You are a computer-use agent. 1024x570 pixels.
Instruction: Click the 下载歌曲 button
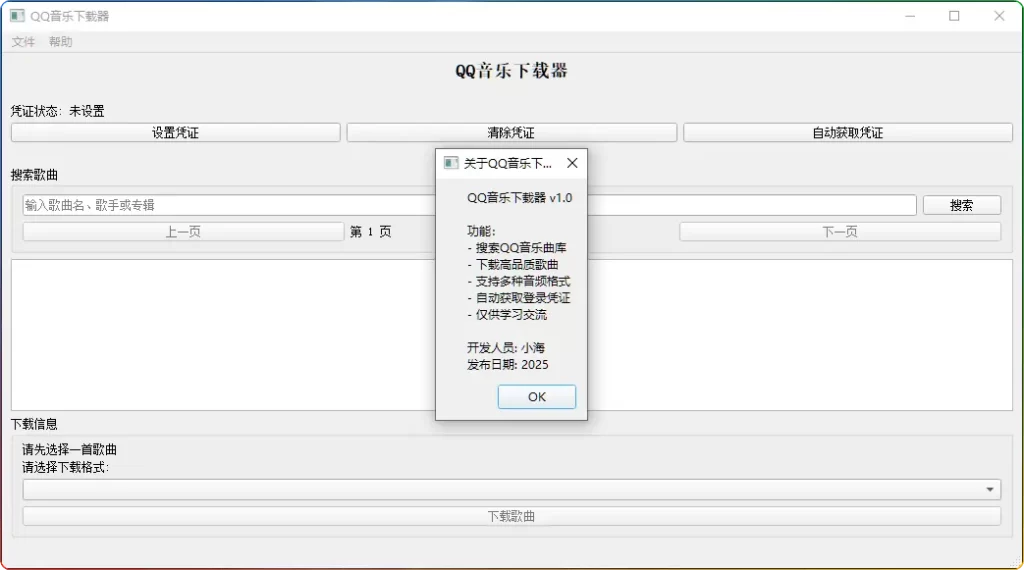(511, 516)
